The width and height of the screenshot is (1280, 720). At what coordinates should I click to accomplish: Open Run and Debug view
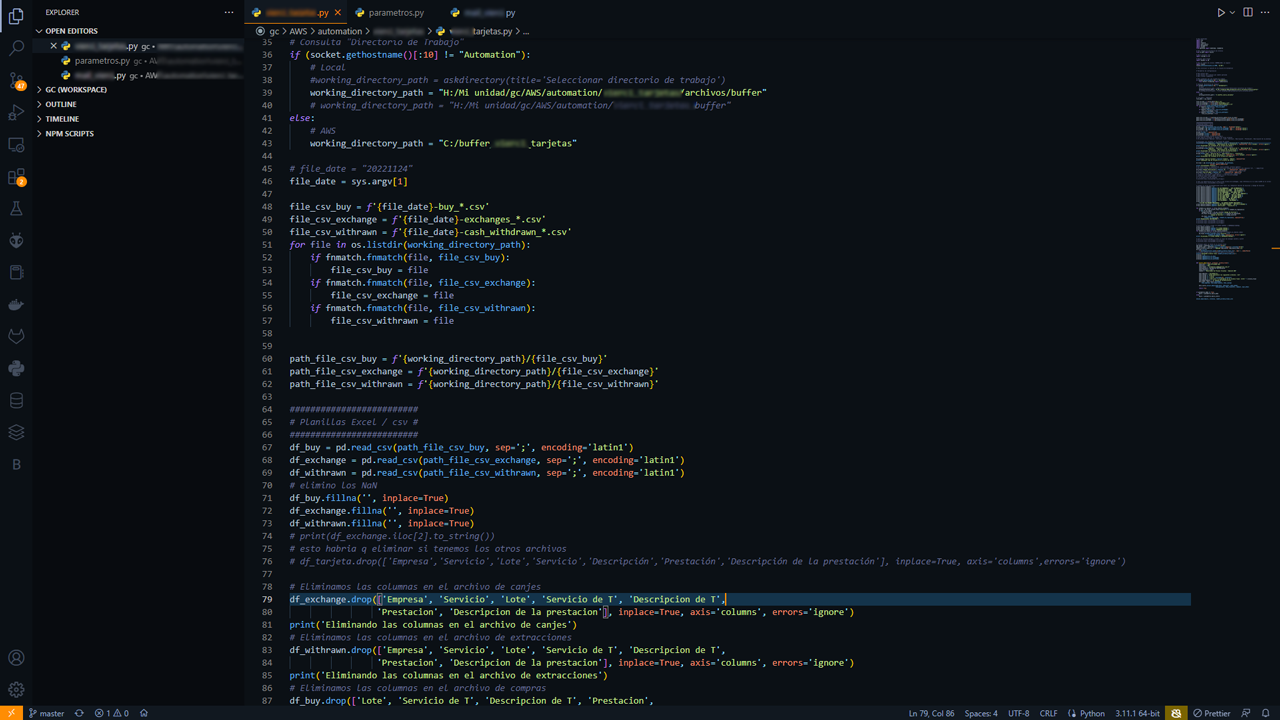click(x=16, y=113)
